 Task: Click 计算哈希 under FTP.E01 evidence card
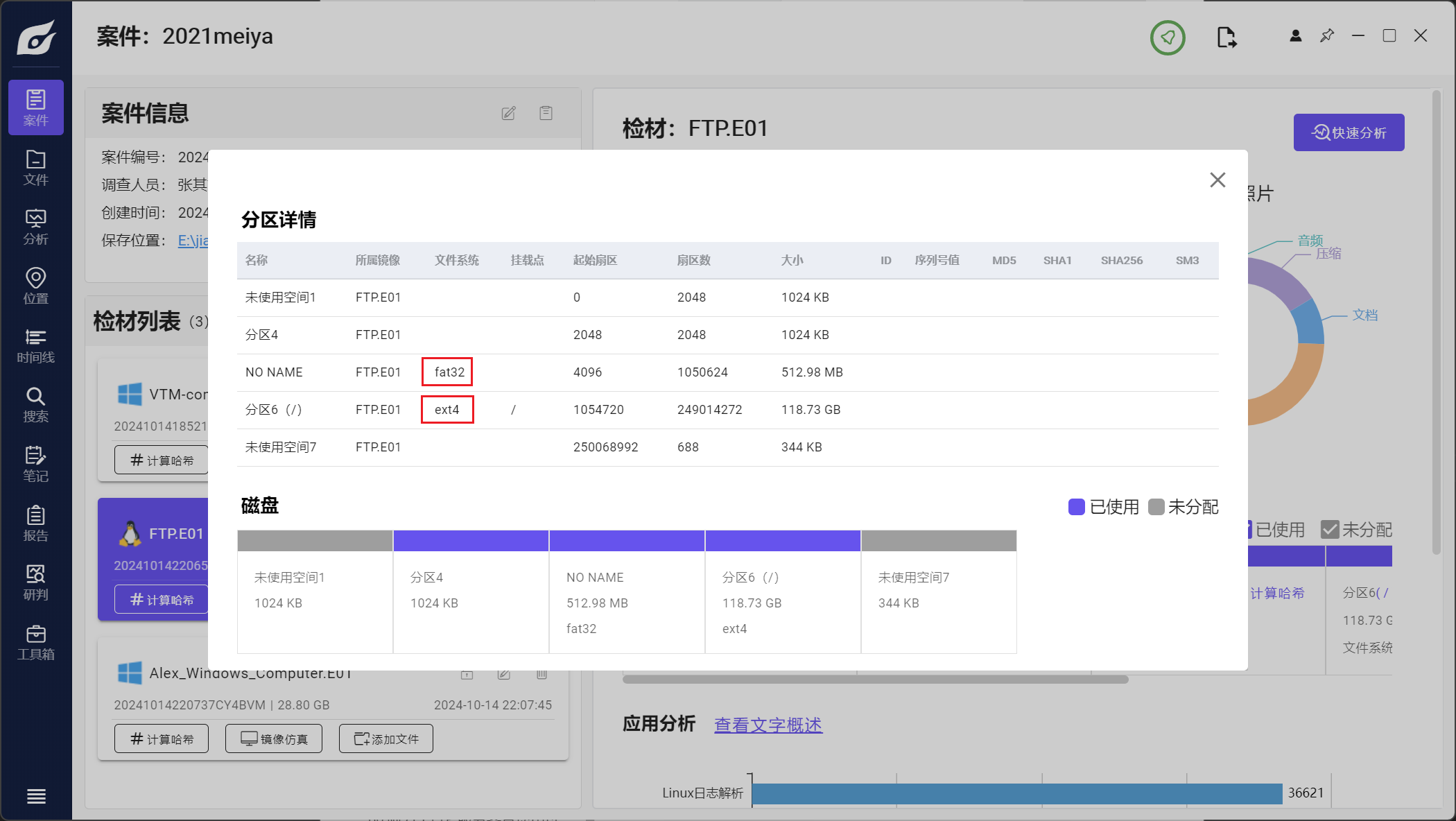tap(162, 600)
